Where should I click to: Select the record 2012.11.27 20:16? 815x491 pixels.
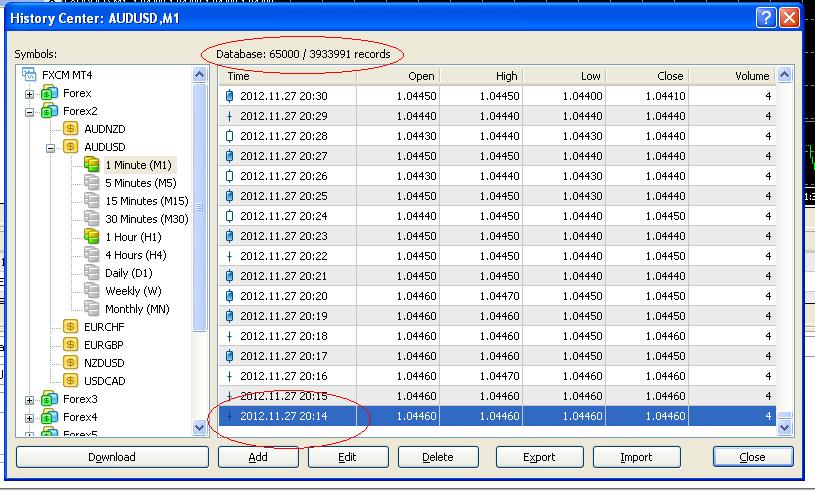click(497, 376)
